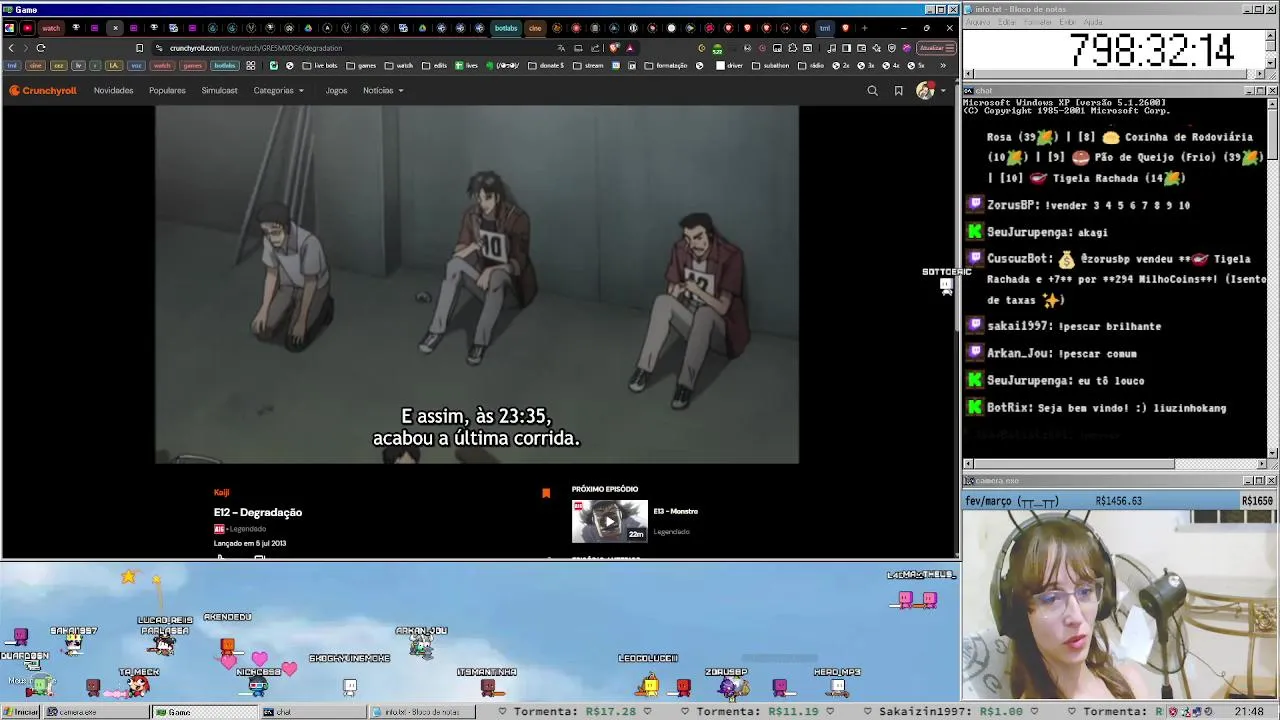Expand the profile avatar account menu

point(930,91)
